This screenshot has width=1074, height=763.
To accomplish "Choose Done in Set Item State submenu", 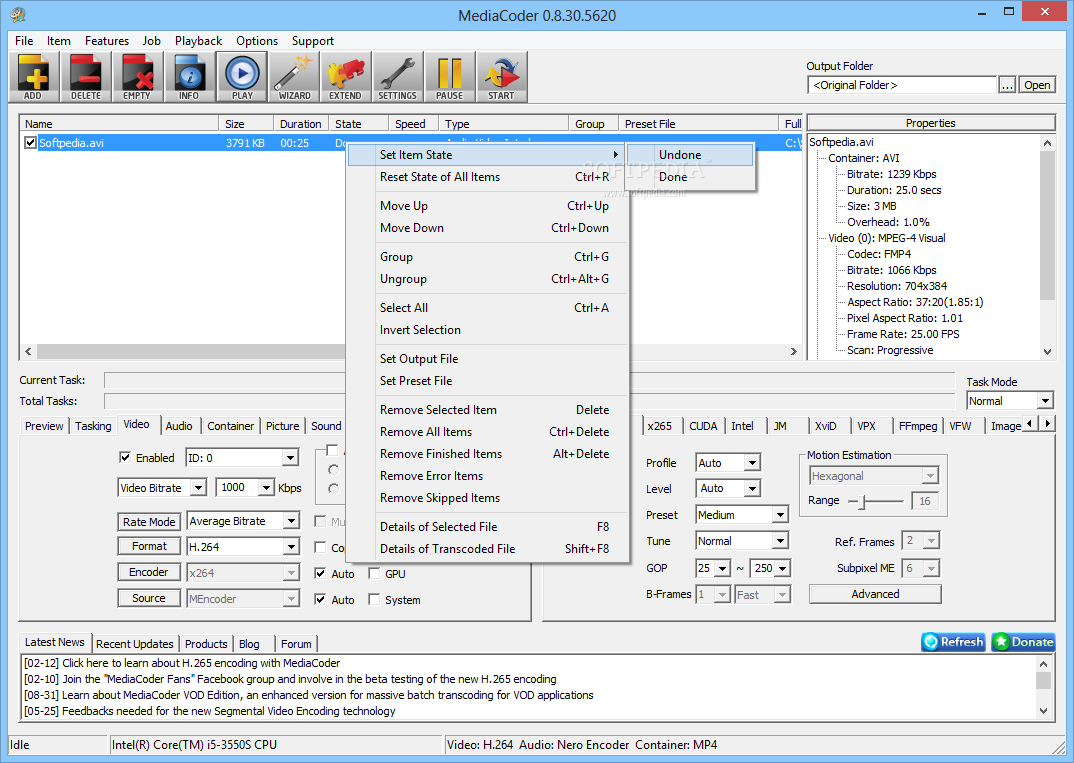I will 690,177.
